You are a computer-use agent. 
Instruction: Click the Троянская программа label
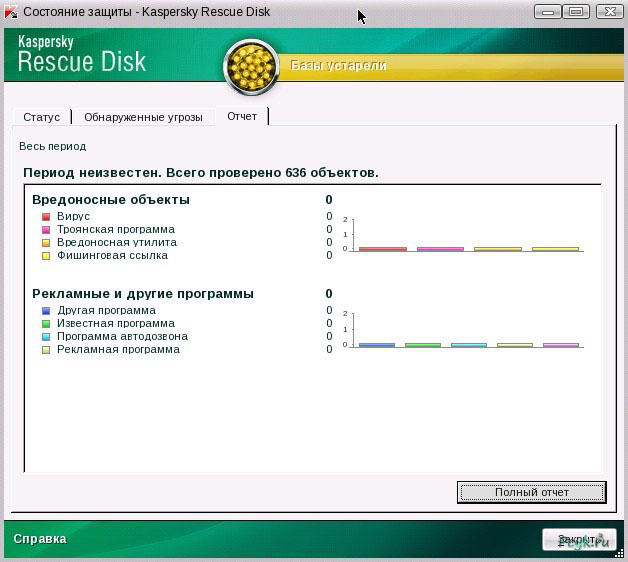pos(116,229)
